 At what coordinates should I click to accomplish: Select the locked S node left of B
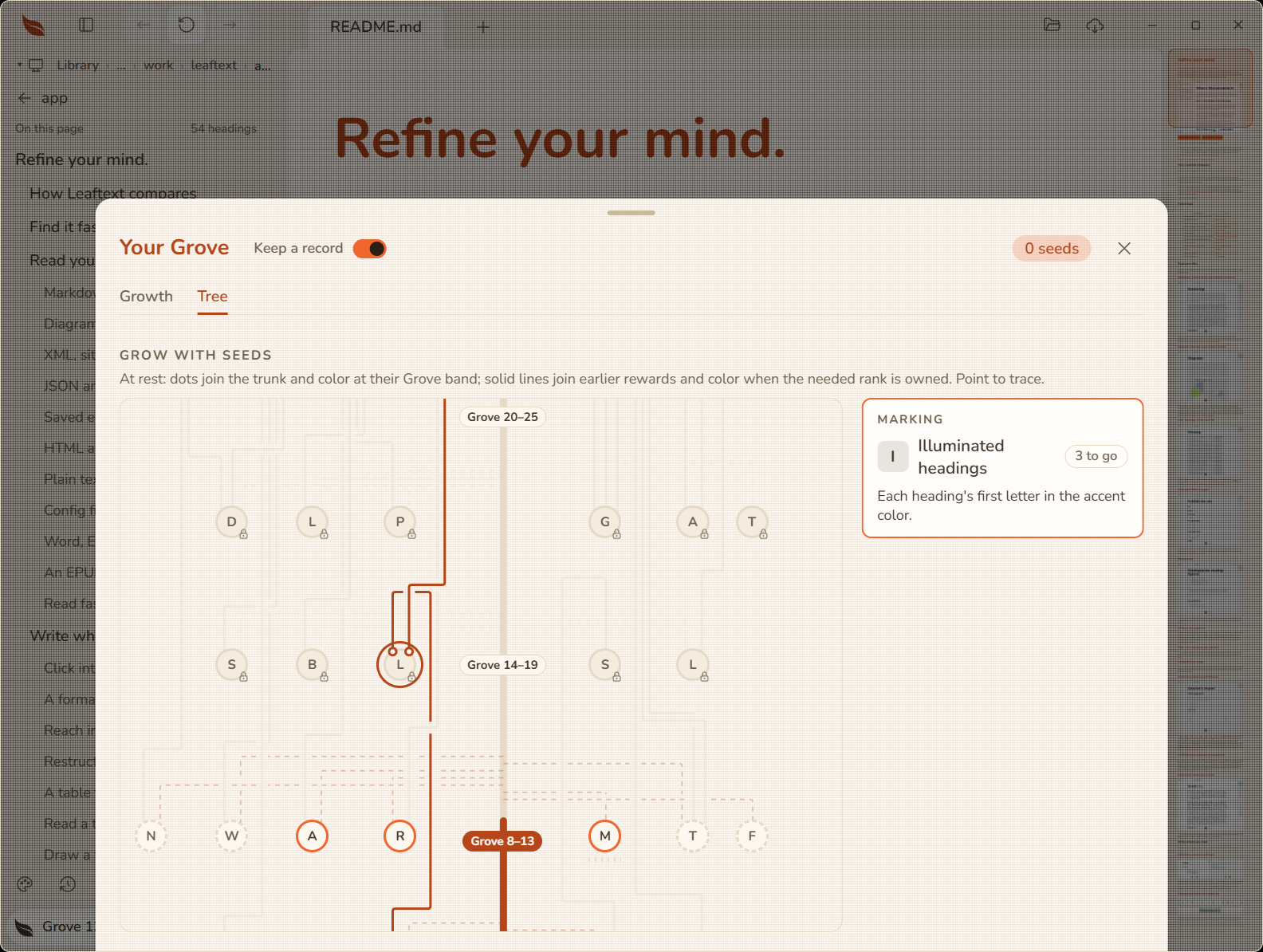[232, 664]
